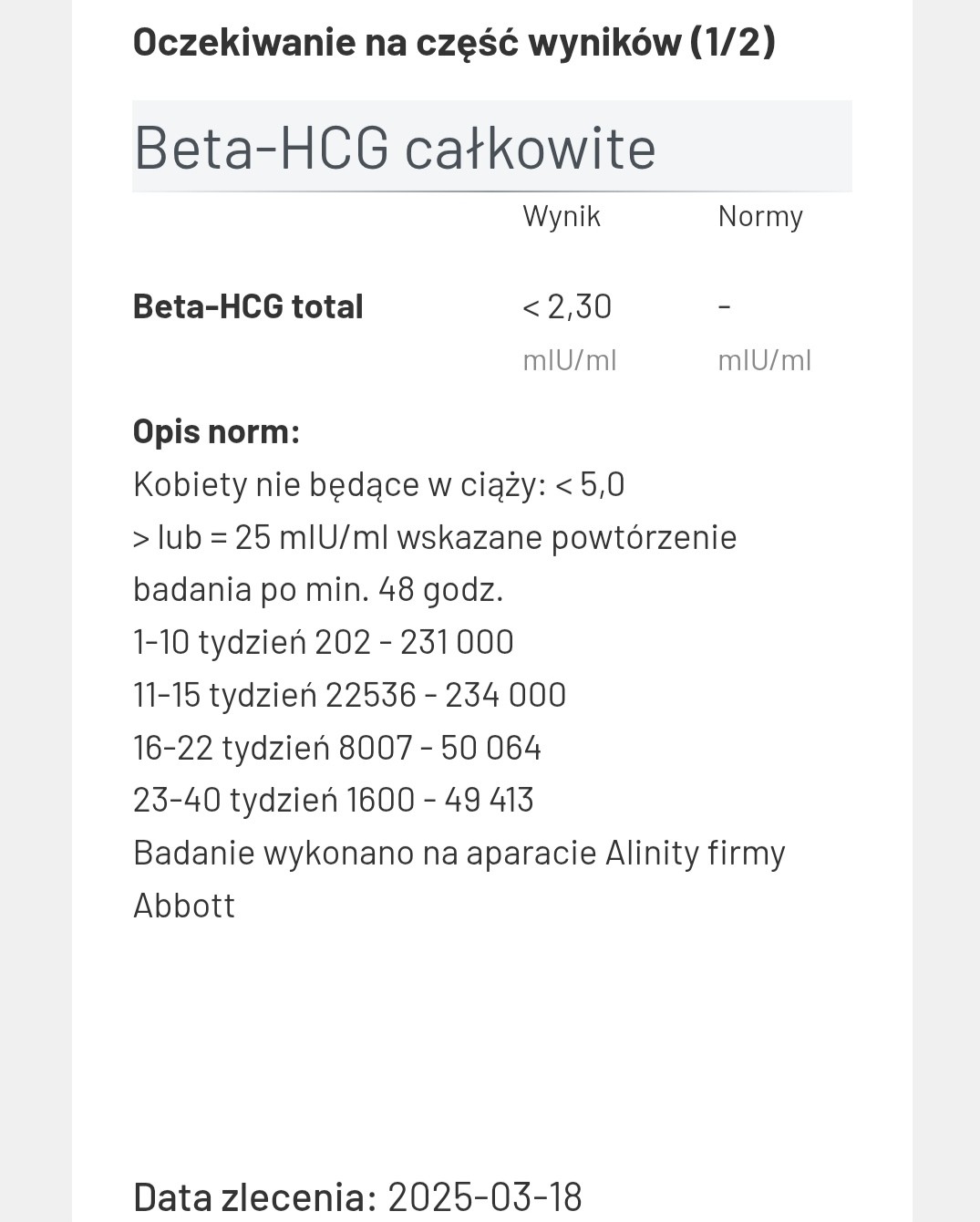This screenshot has height=1222, width=980.
Task: Click the mIU/ml unit under Normy
Action: (x=764, y=360)
